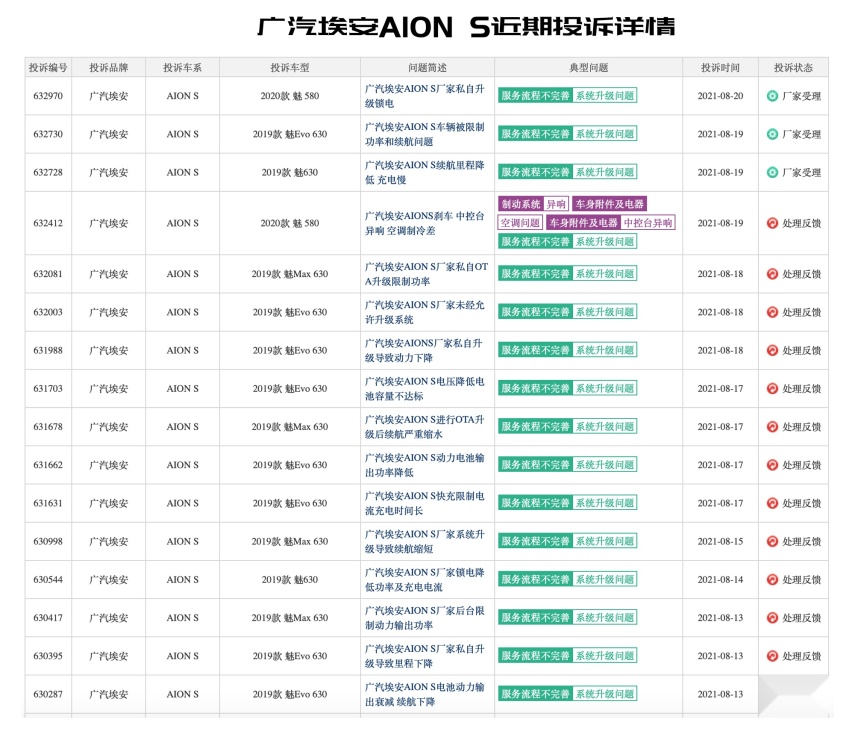This screenshot has height=734, width=852.
Task: Click the 投诉状态 column header
Action: click(793, 67)
